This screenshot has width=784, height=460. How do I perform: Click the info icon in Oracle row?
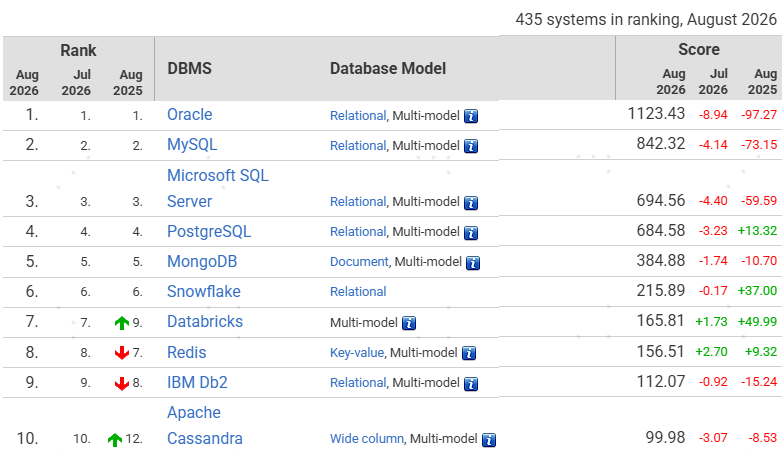(x=470, y=116)
